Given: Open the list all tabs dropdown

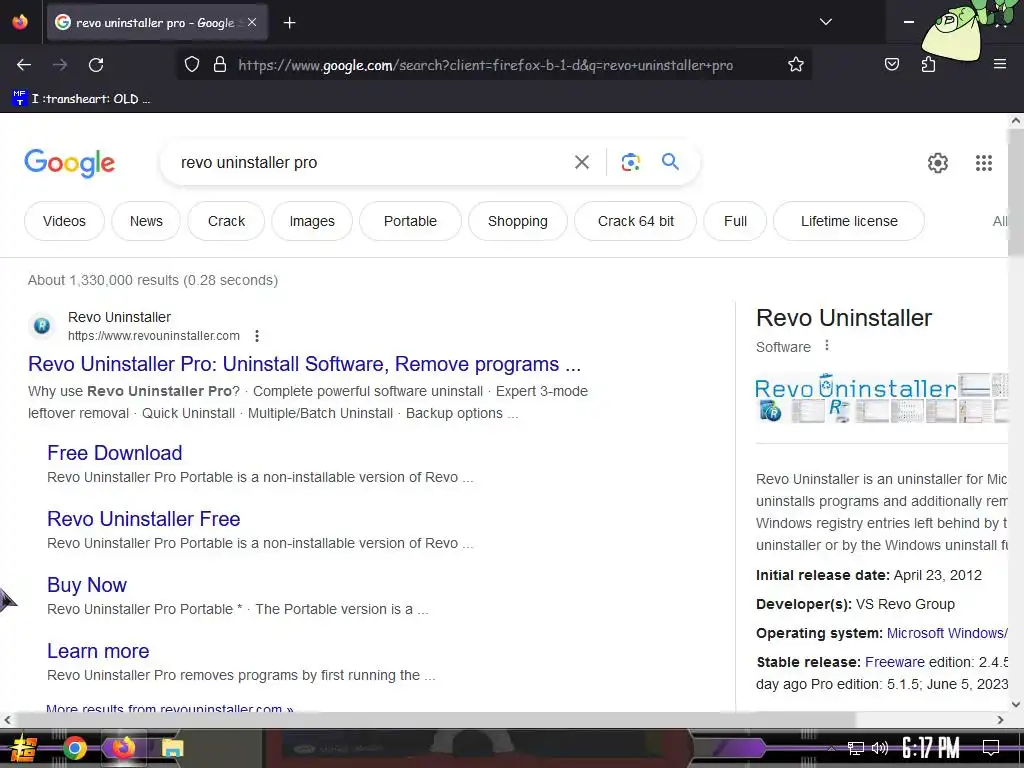Looking at the screenshot, I should [x=825, y=22].
